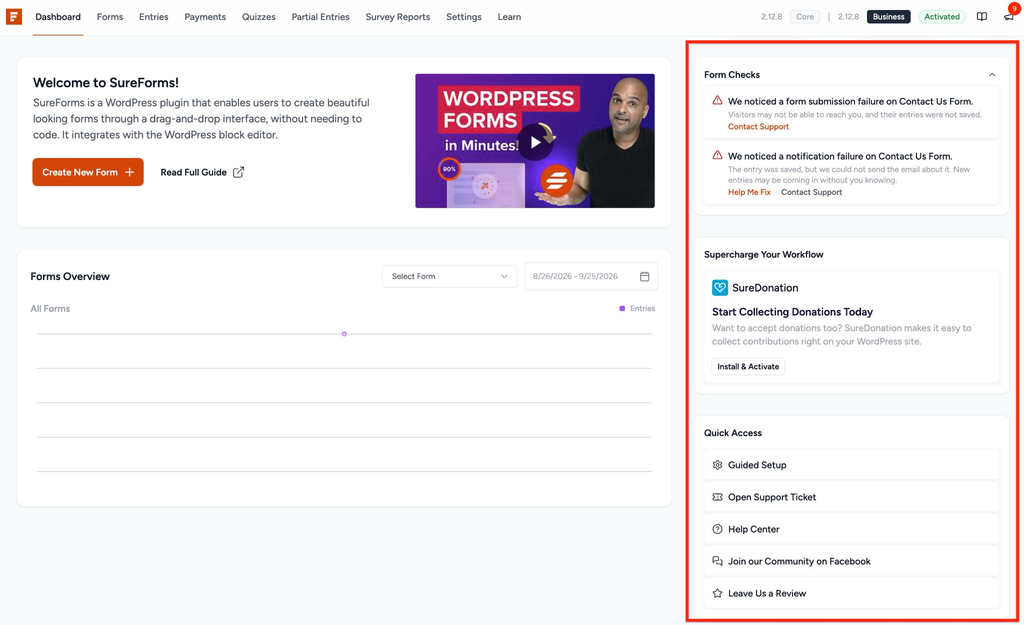This screenshot has width=1024, height=625.
Task: Click the video thumbnail image
Action: (535, 141)
